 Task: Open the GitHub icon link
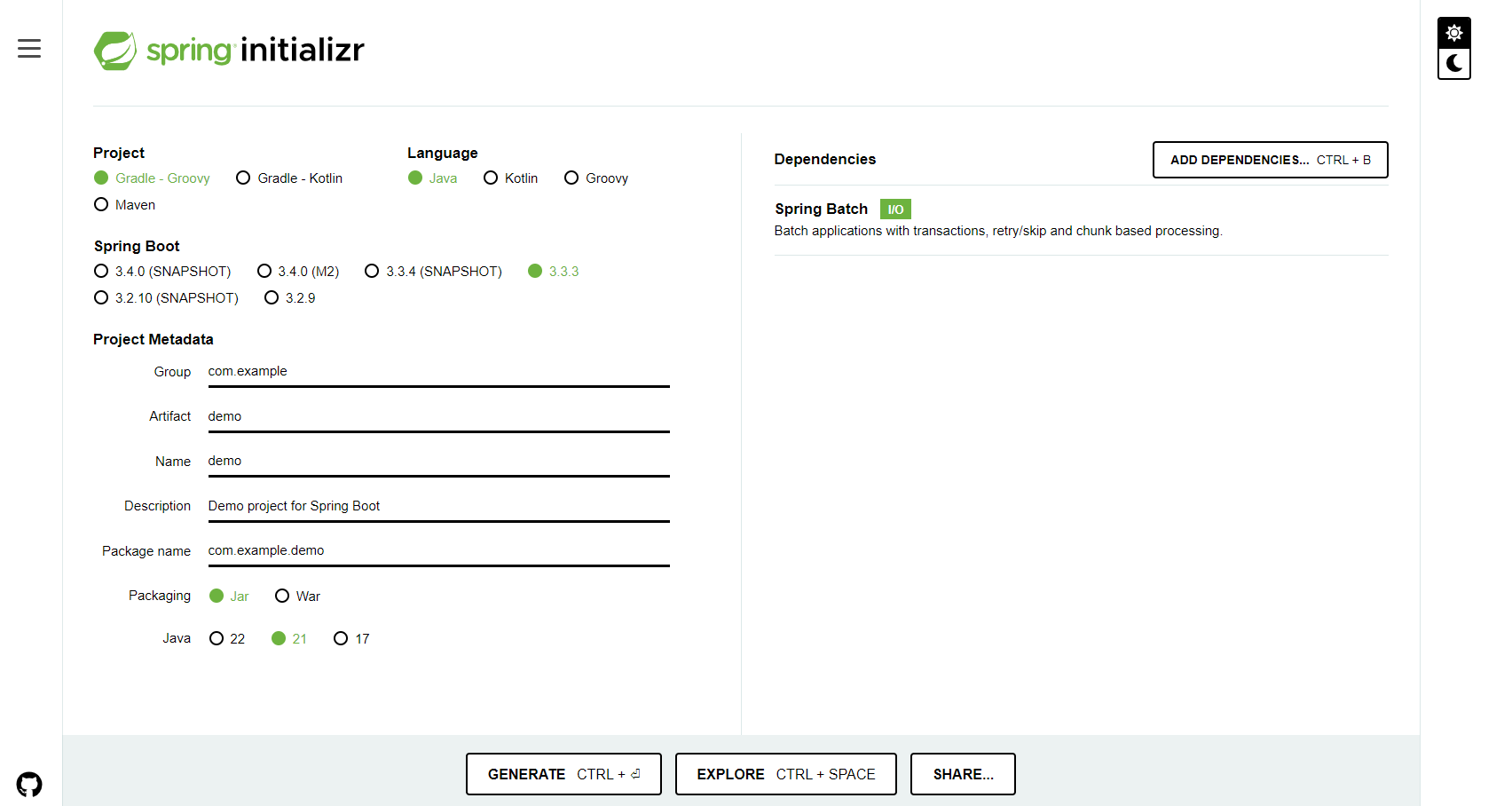click(x=29, y=785)
